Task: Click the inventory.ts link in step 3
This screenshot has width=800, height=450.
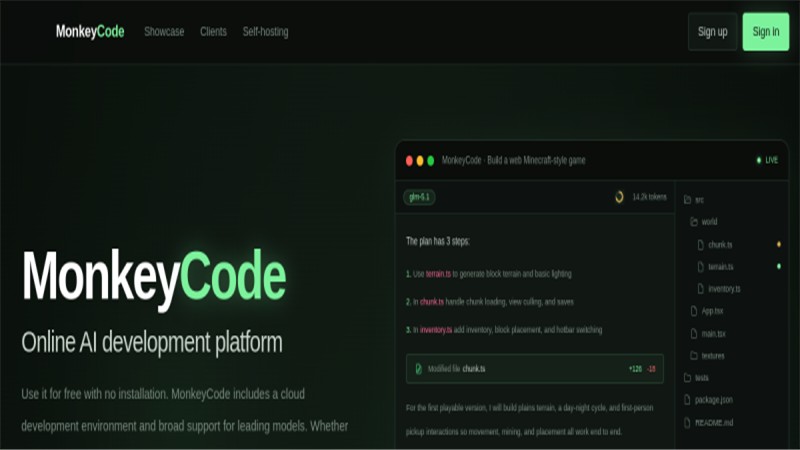Action: 436,330
